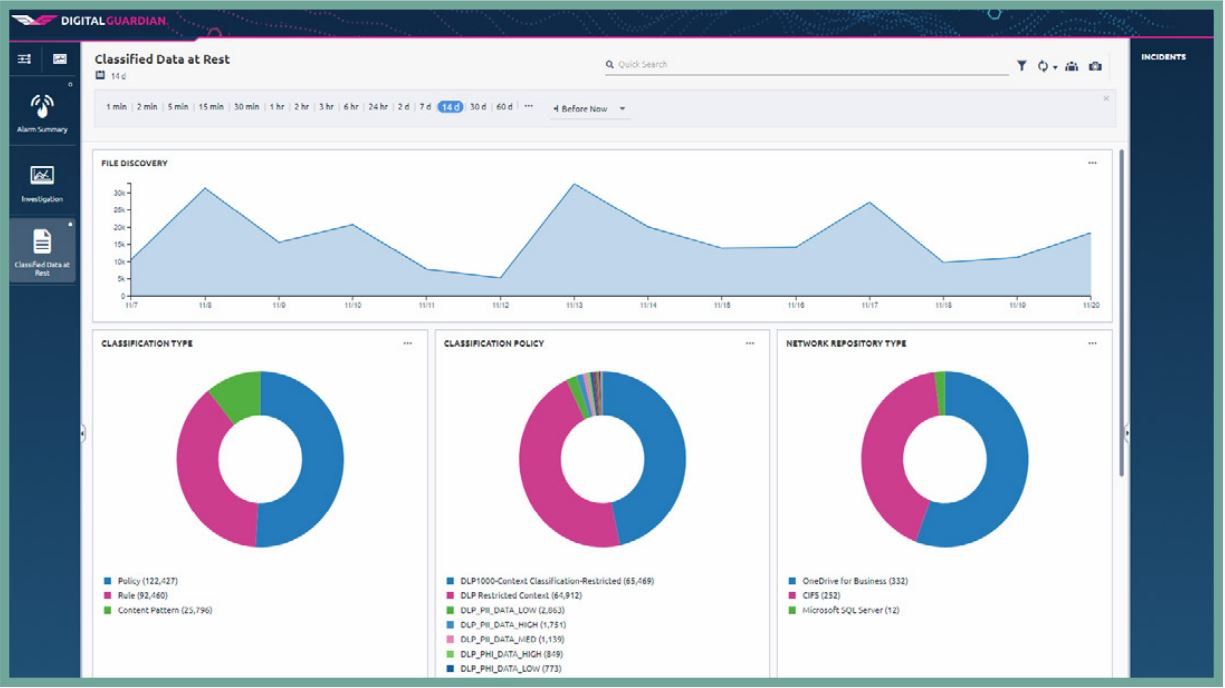
Task: Open the dashboard settings sliders icon
Action: (x=24, y=59)
